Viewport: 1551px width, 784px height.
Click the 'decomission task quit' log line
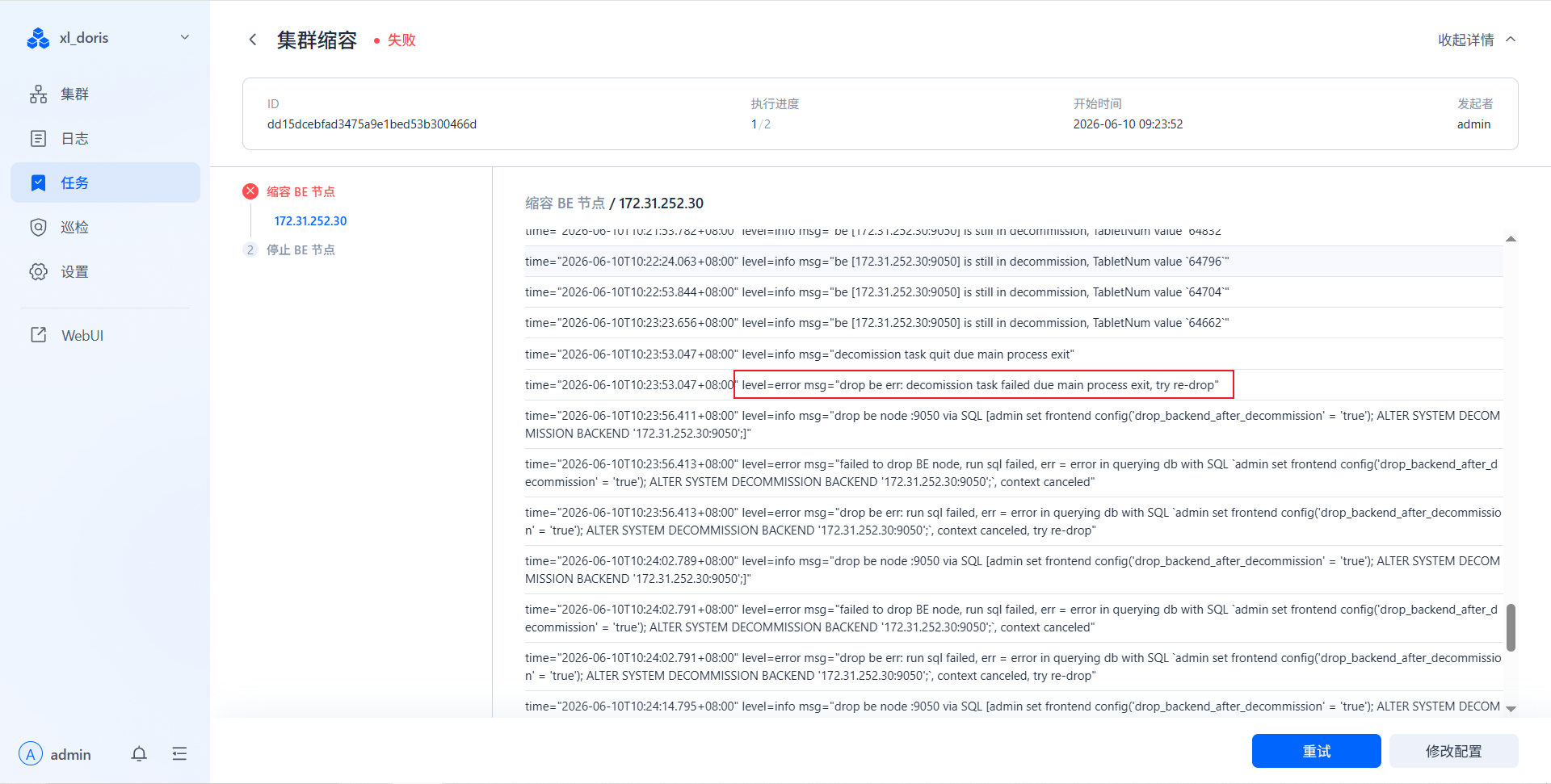pos(1014,354)
